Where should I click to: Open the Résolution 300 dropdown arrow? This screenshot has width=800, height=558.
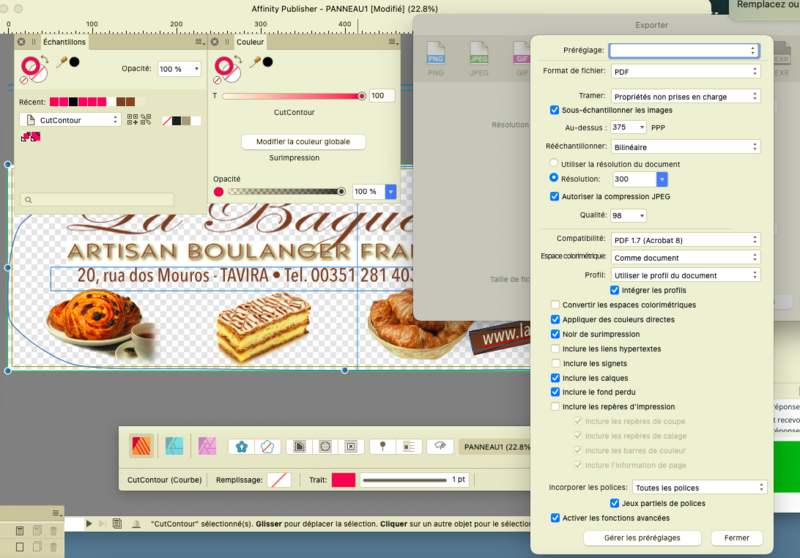(x=662, y=179)
